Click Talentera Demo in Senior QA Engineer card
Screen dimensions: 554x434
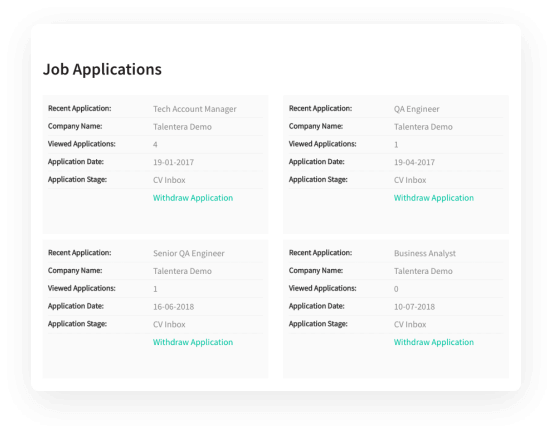point(182,271)
